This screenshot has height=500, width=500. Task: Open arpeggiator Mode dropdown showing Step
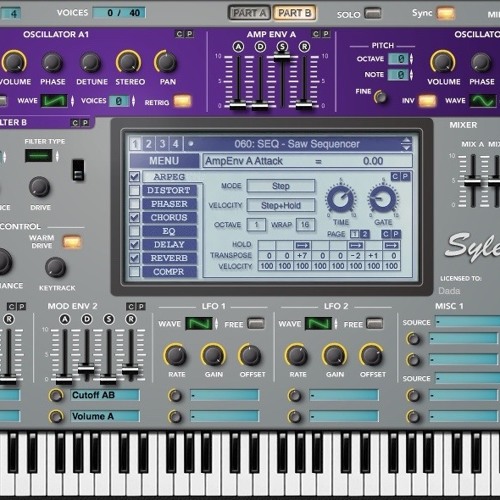281,186
